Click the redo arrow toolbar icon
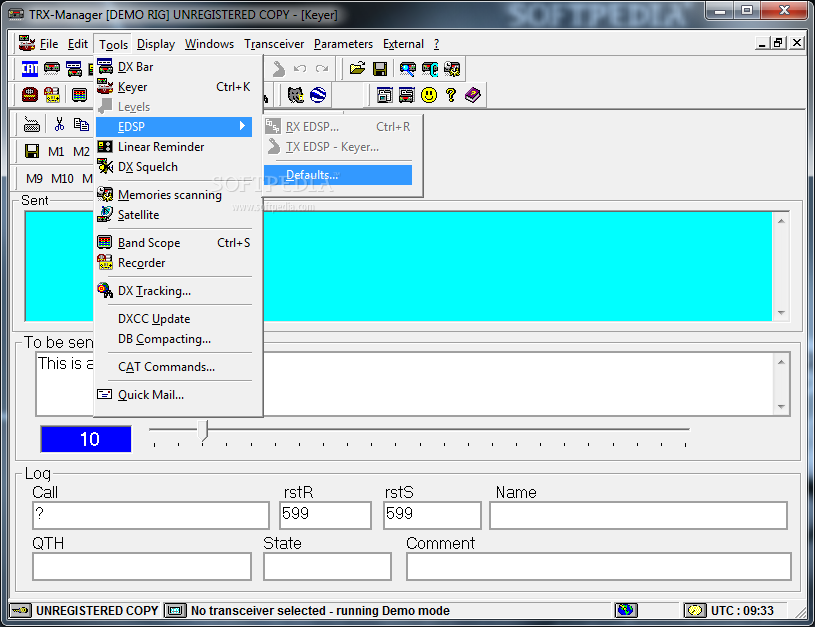Screen dimensions: 815x627 pos(322,69)
